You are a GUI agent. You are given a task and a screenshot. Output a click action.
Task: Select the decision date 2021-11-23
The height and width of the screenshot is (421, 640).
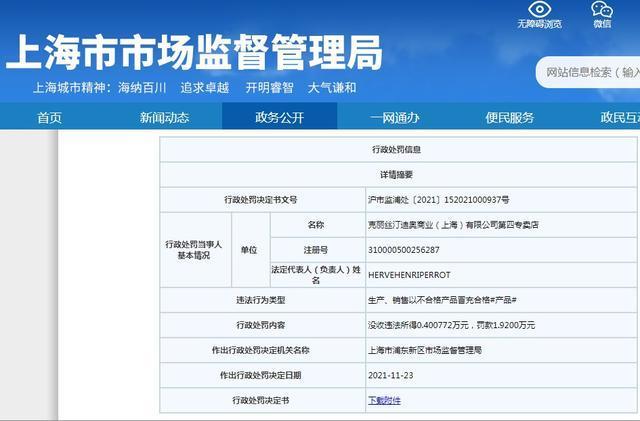click(x=391, y=375)
